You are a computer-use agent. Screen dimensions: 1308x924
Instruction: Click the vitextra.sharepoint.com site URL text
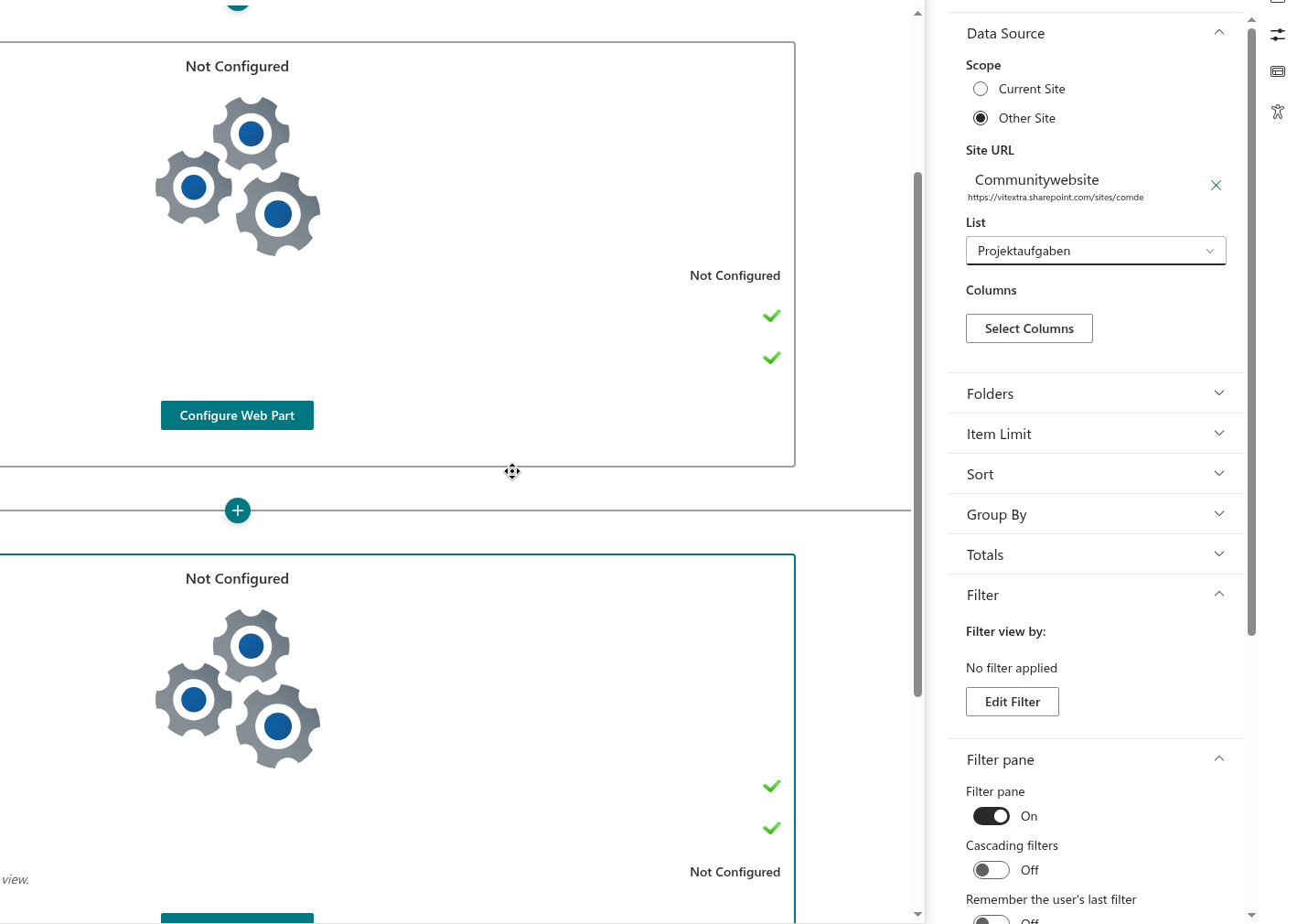[x=1056, y=198]
